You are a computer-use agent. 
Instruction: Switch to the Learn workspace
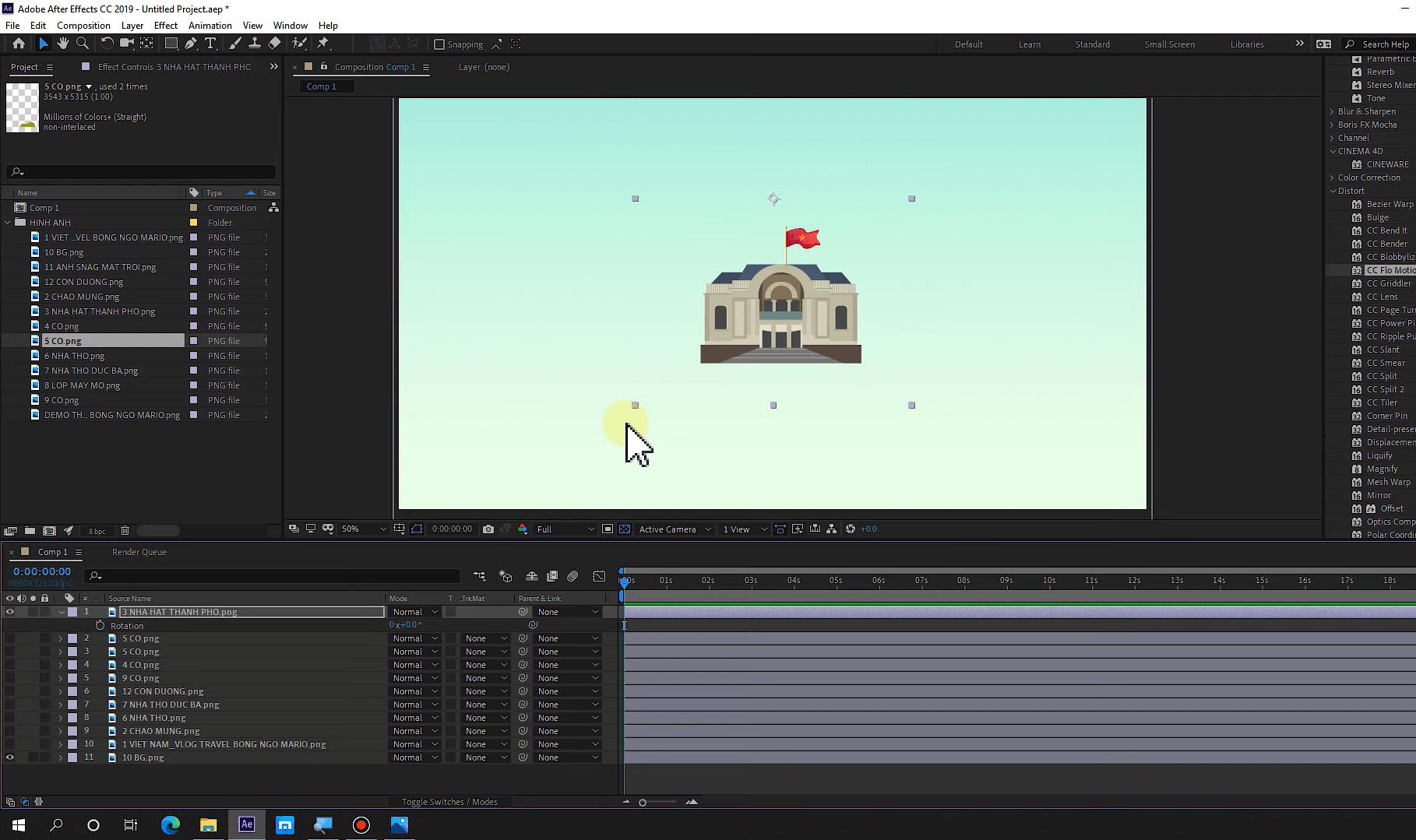[1029, 44]
